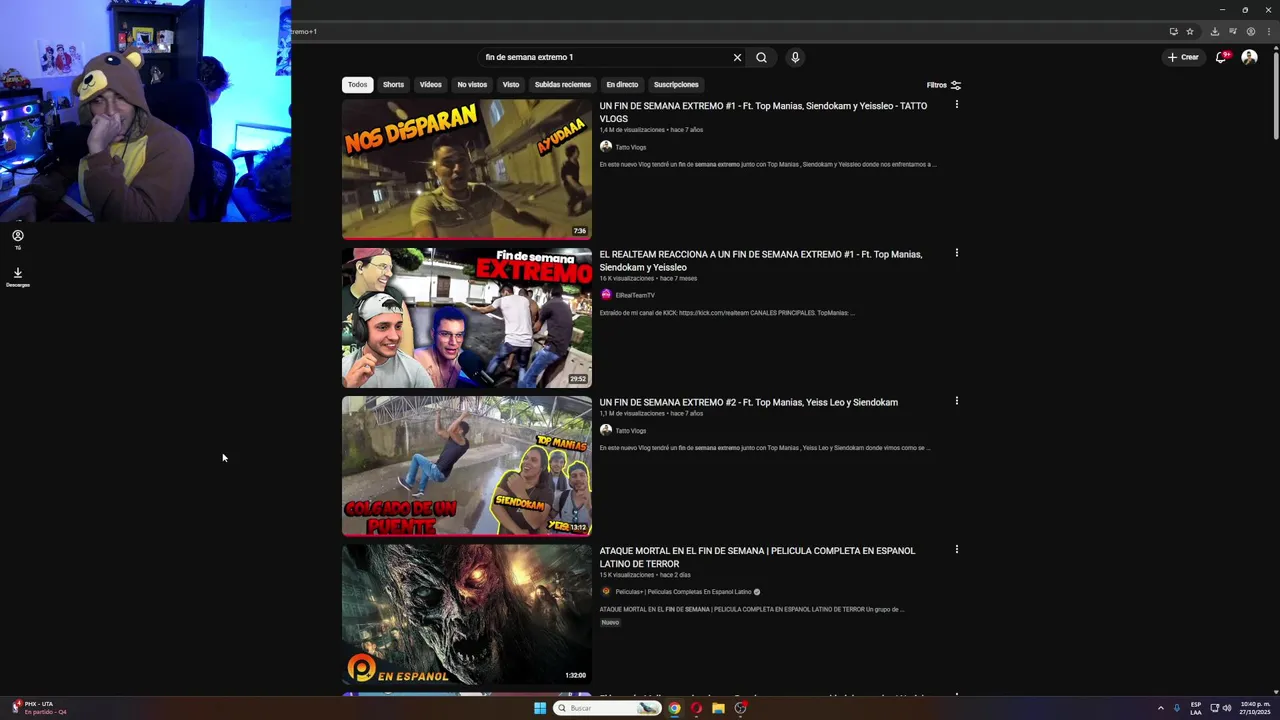This screenshot has width=1280, height=720.
Task: Open Chrome's three-dot menu
Action: click(x=1268, y=31)
